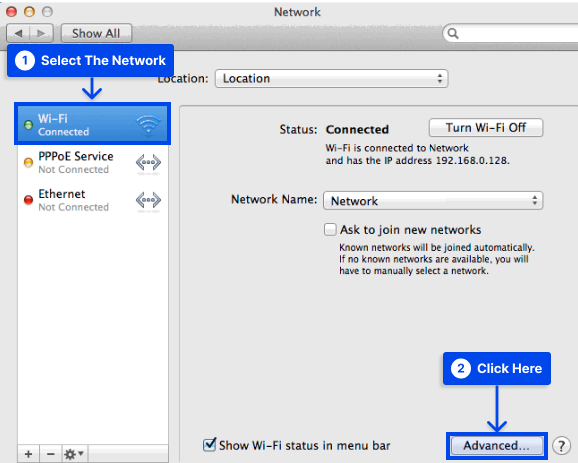Open the help question mark button

[561, 446]
